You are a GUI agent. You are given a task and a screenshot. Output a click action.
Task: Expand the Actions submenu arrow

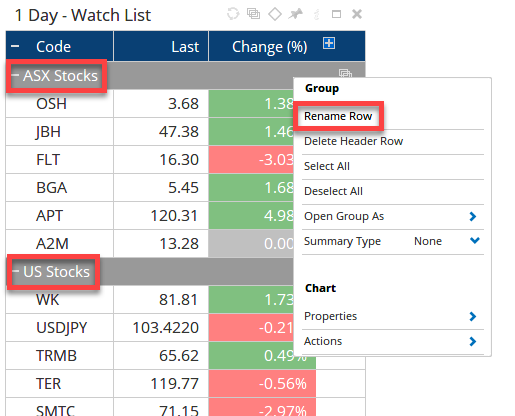coord(473,341)
